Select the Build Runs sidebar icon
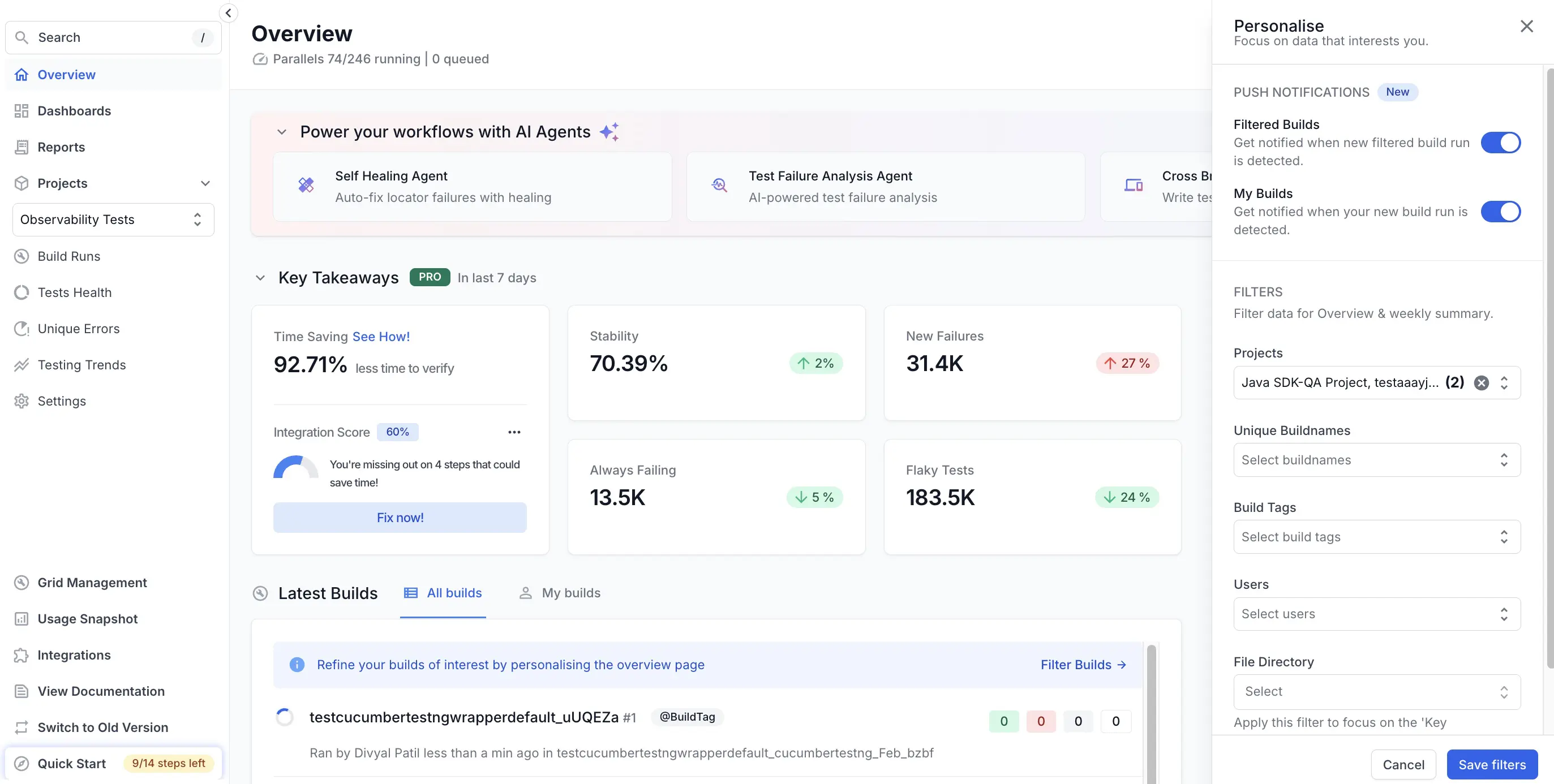This screenshot has height=784, width=1554. (22, 256)
